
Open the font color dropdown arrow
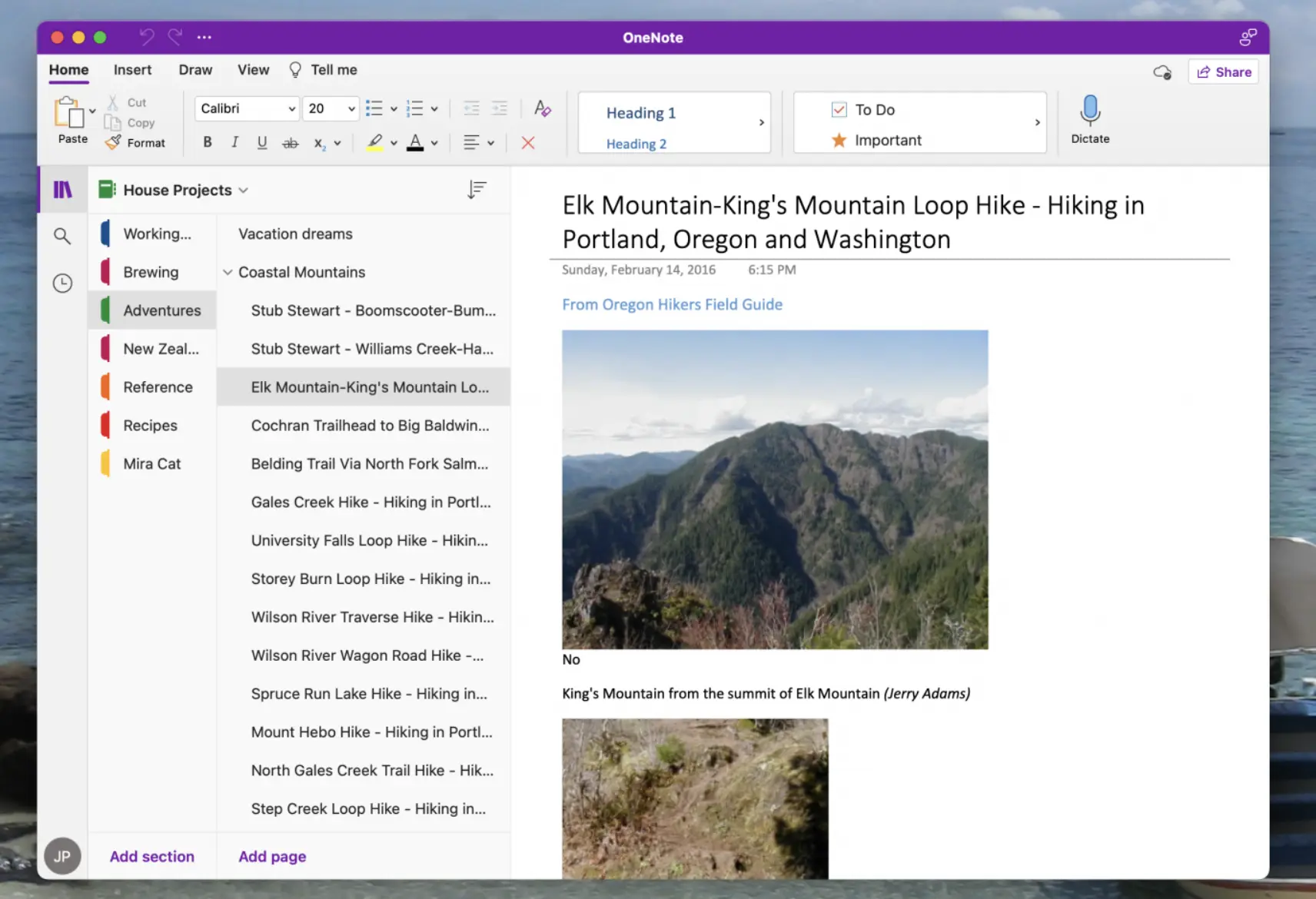pyautogui.click(x=434, y=143)
